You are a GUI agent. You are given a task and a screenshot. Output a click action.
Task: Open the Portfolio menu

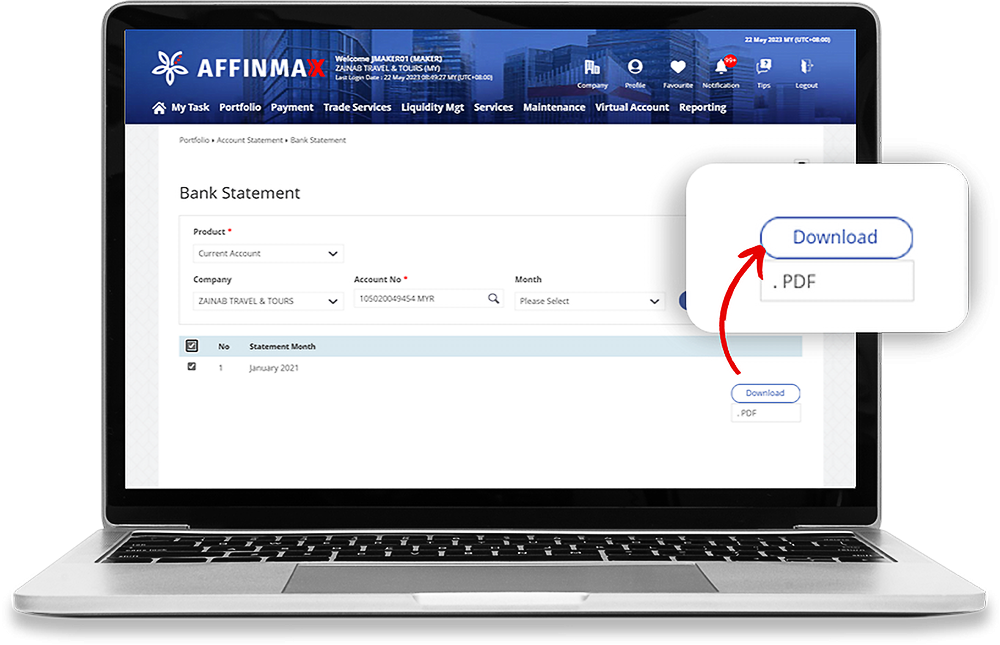[240, 107]
